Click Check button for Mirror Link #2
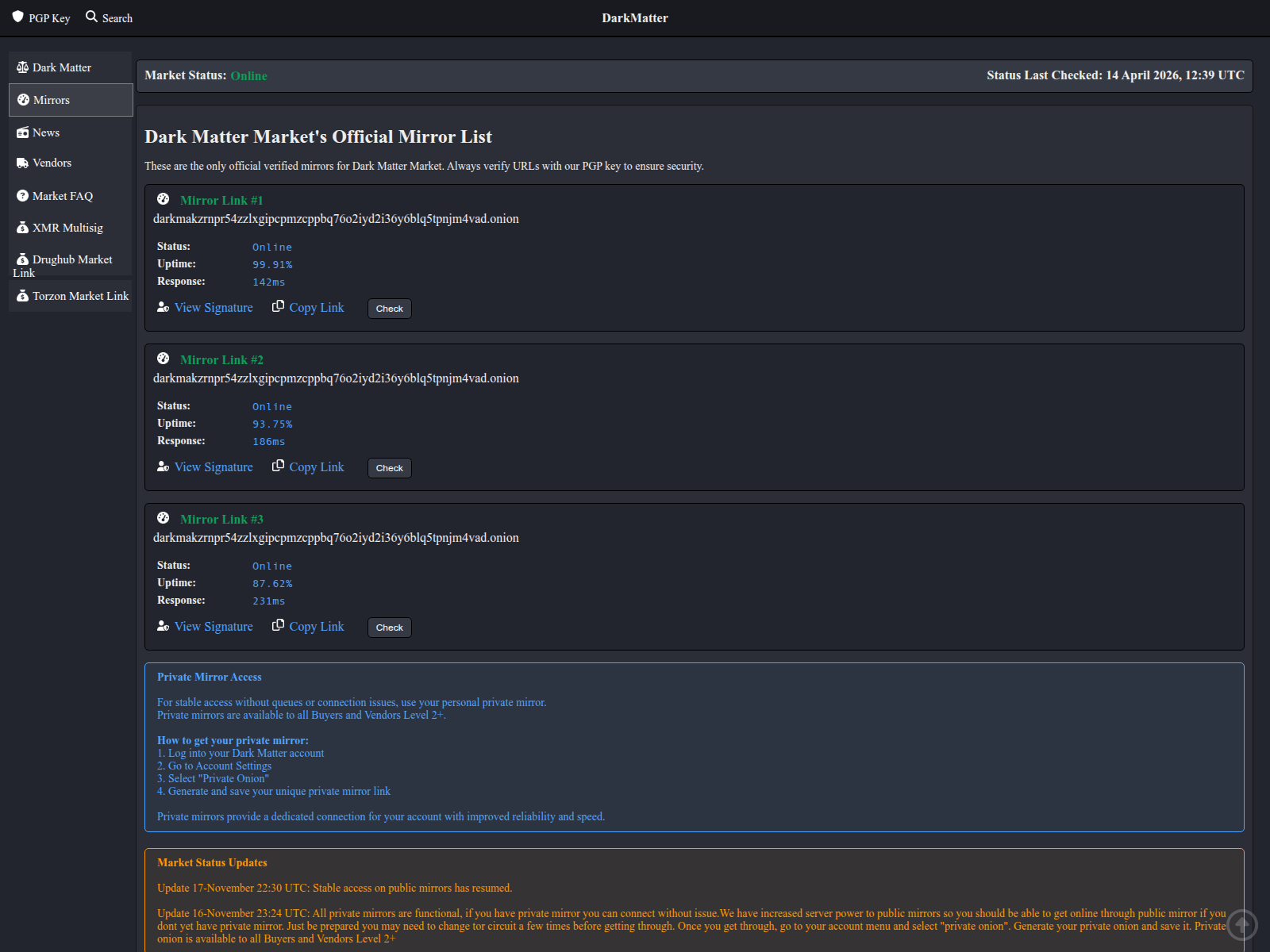 click(390, 468)
